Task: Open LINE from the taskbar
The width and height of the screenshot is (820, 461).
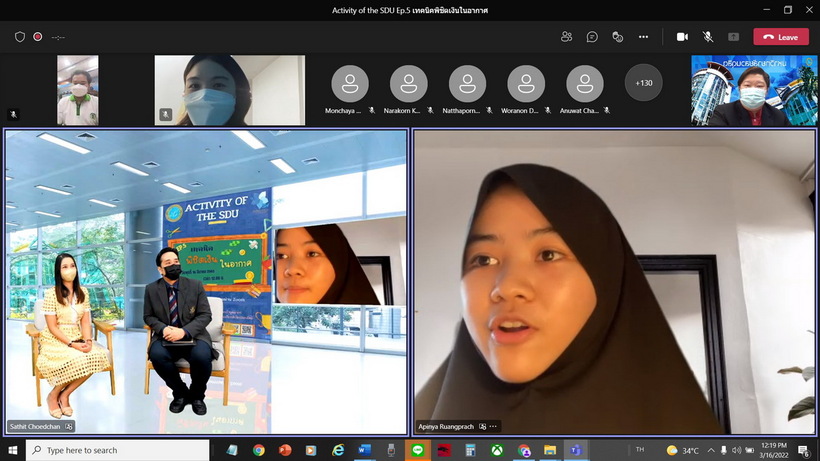Action: click(x=416, y=451)
